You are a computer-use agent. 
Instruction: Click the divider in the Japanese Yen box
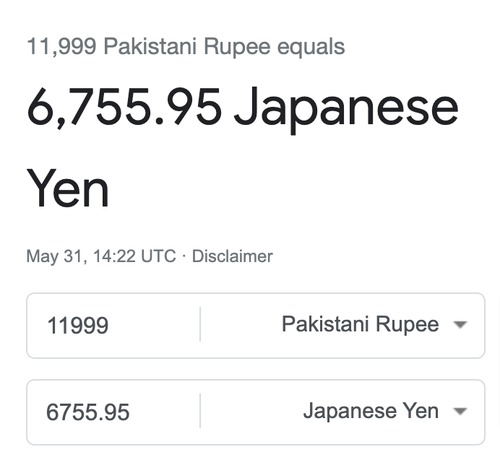[x=200, y=411]
